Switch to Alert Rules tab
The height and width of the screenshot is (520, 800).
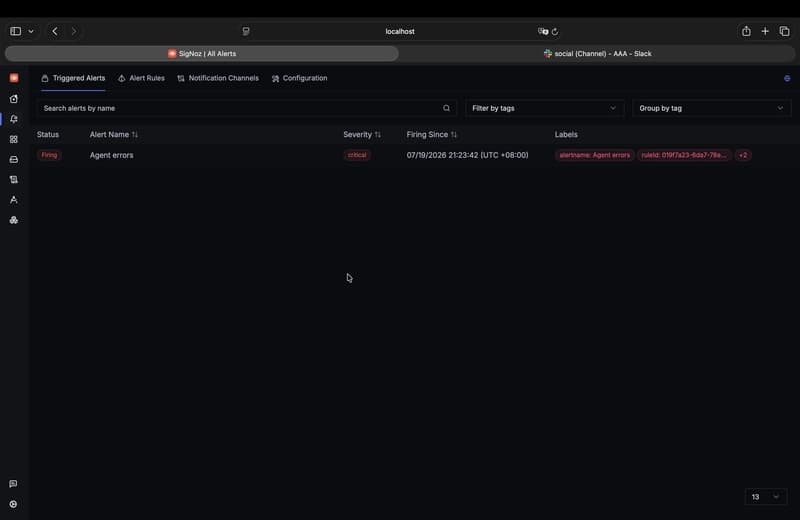tap(141, 78)
